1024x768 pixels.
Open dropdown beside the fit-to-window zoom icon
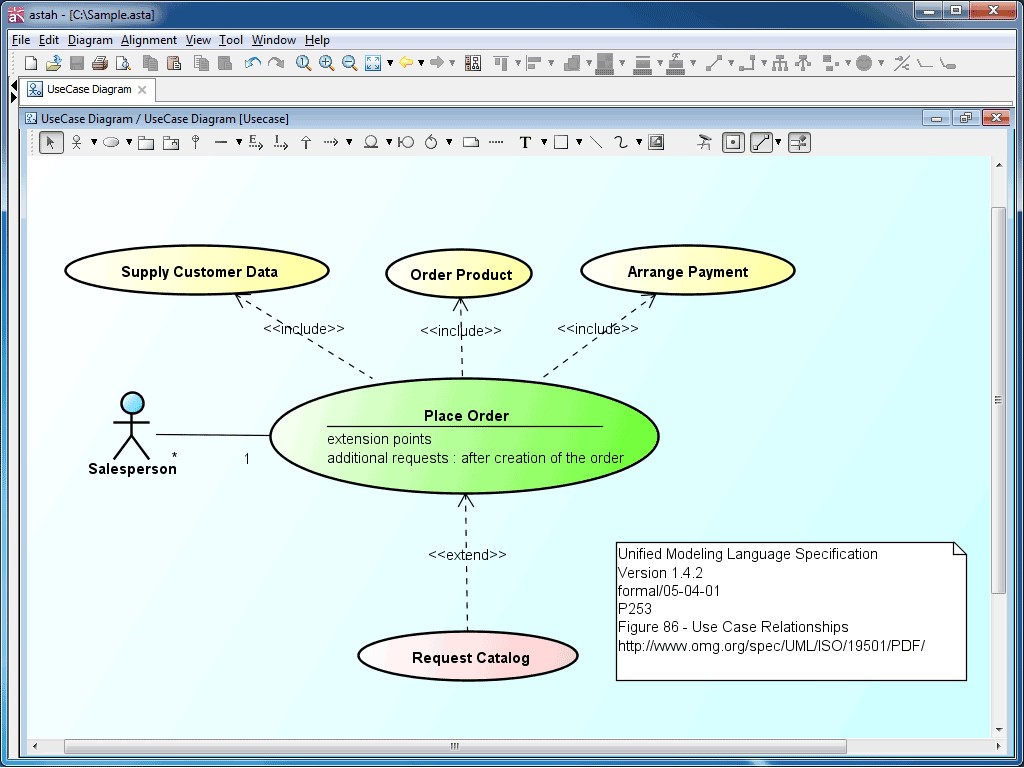[x=390, y=63]
